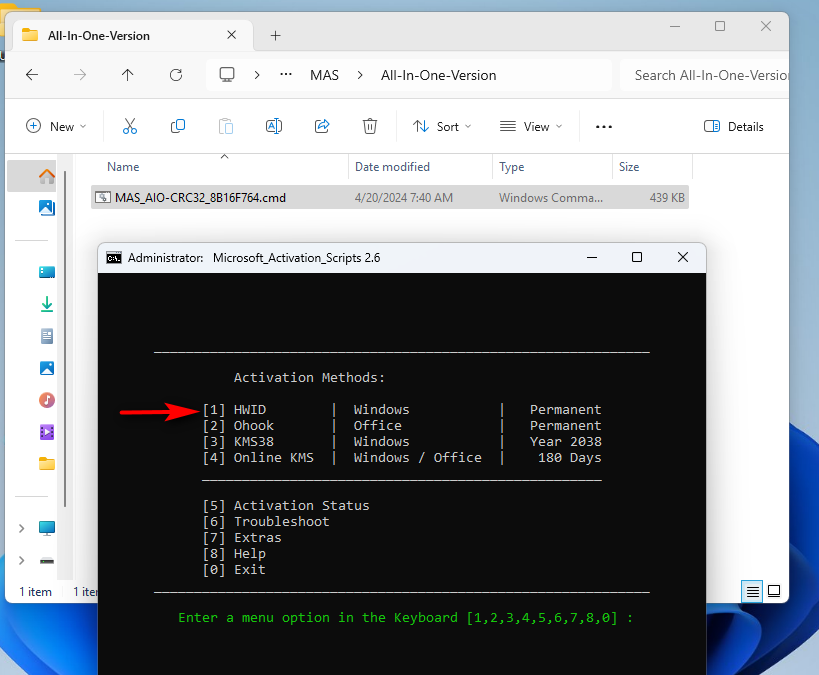Maximize the Microsoft_Activation_Scripts window

point(637,257)
